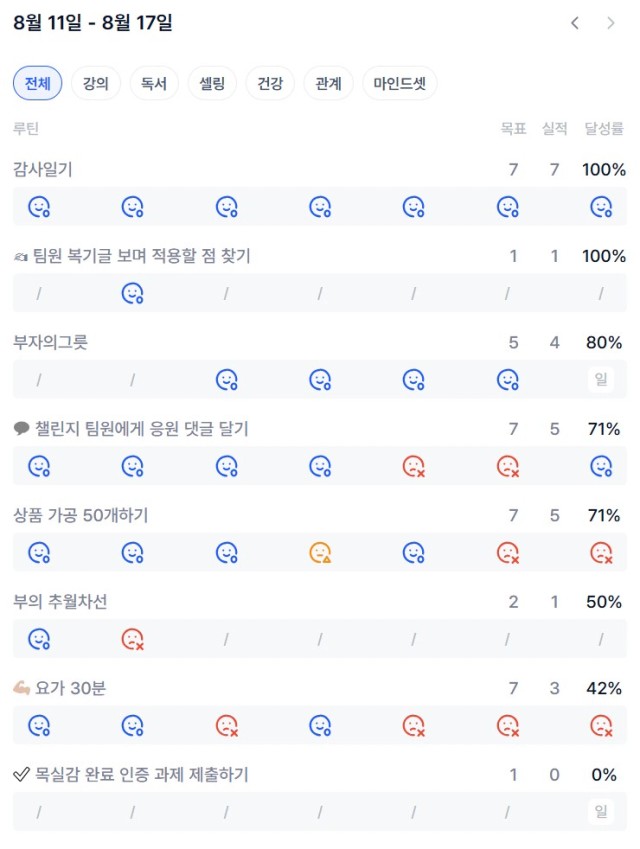Open the 감사일기 routine title

point(43,169)
